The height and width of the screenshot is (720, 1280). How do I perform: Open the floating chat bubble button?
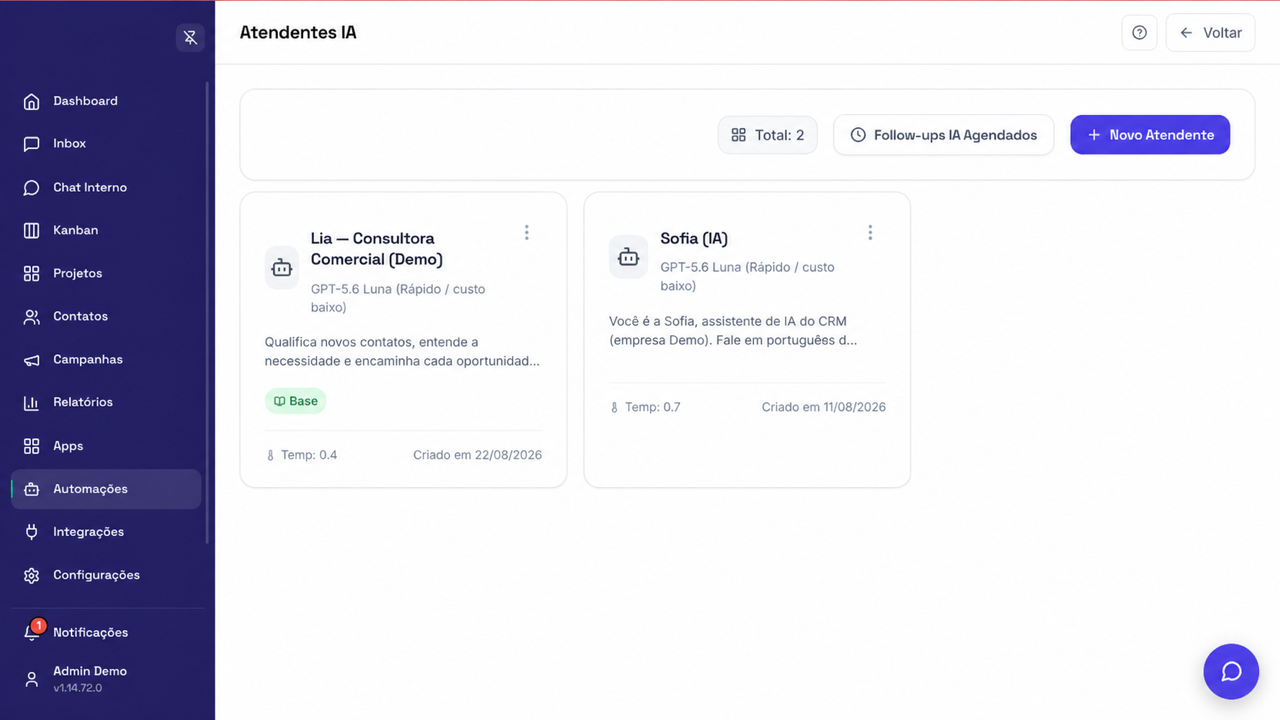click(x=1231, y=671)
